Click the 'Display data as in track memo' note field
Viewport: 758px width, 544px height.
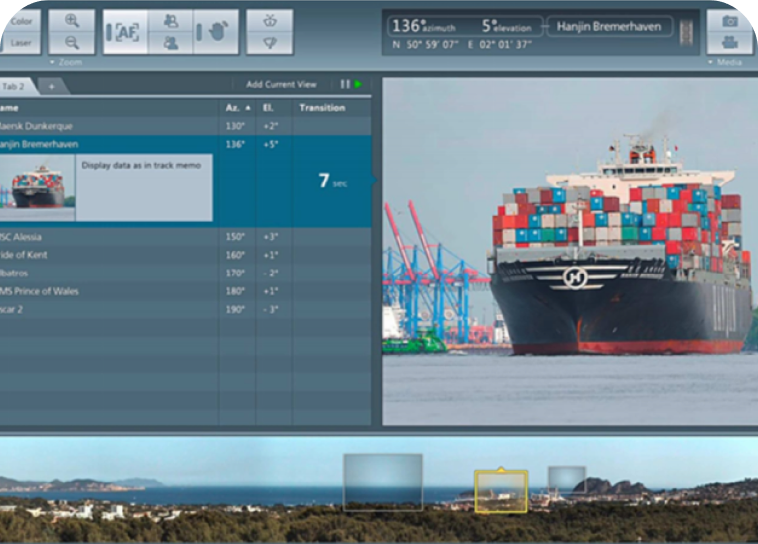tap(144, 188)
